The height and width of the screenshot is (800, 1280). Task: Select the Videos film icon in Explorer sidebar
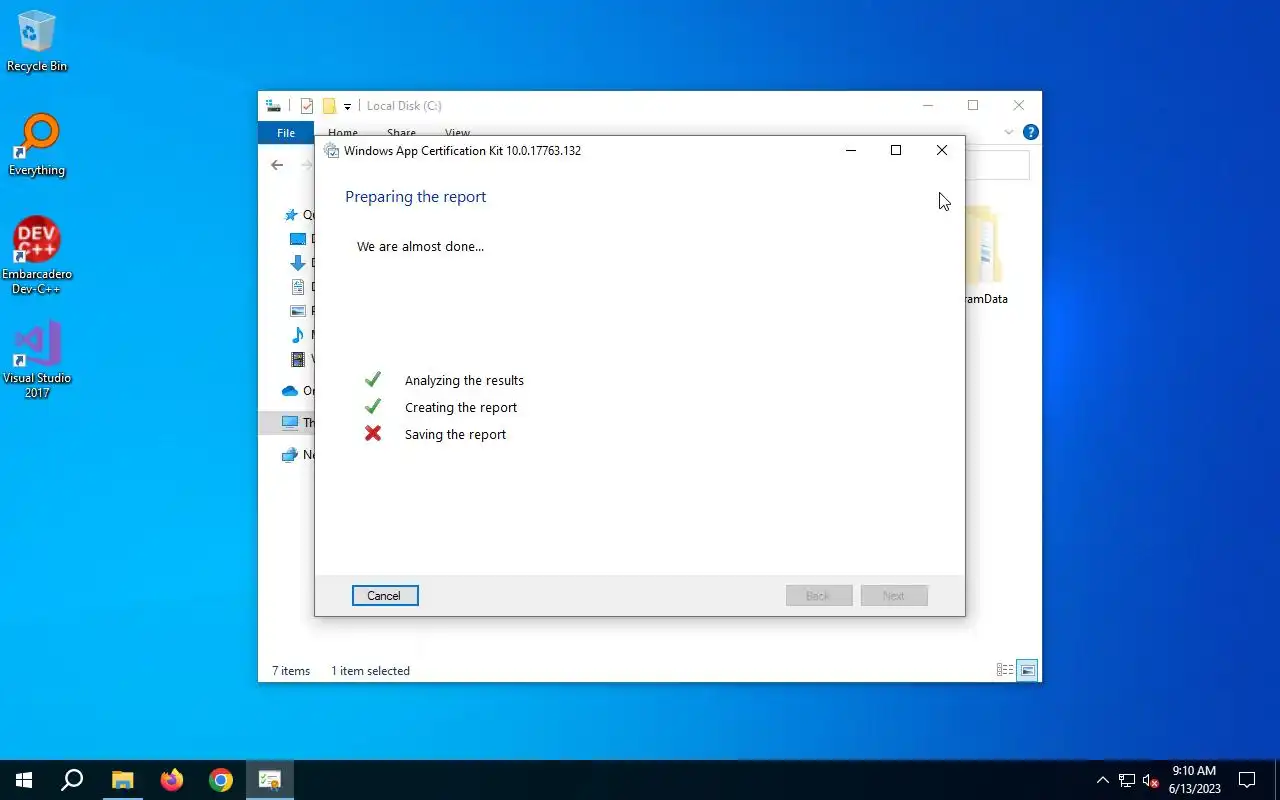click(297, 359)
